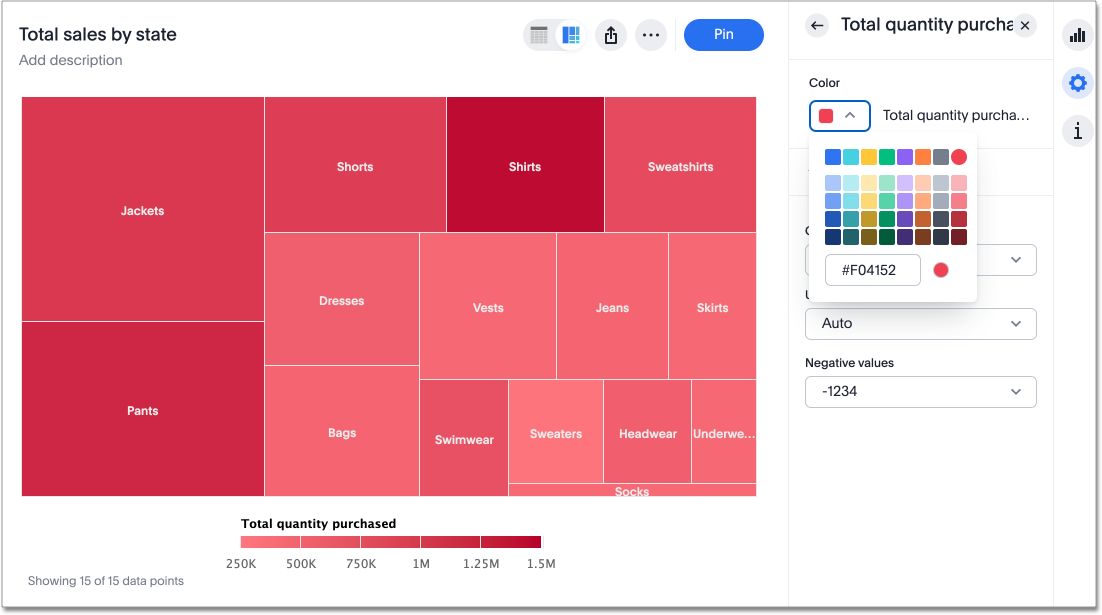
Task: Open the more options ellipsis menu
Action: coord(651,35)
